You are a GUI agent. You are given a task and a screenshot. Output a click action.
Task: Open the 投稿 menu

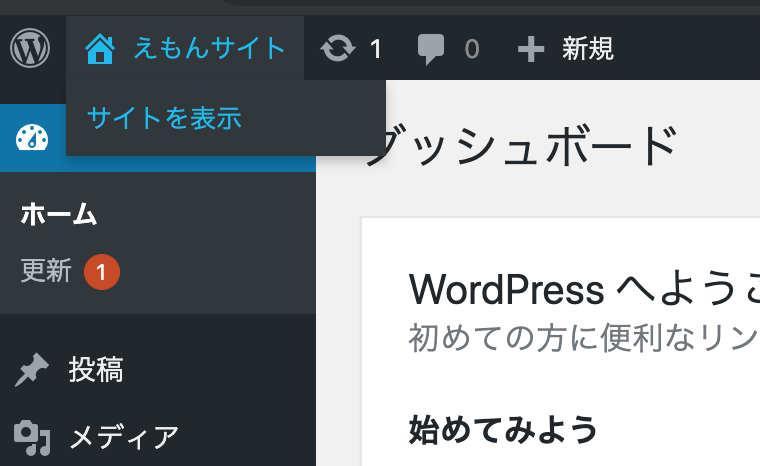point(96,370)
